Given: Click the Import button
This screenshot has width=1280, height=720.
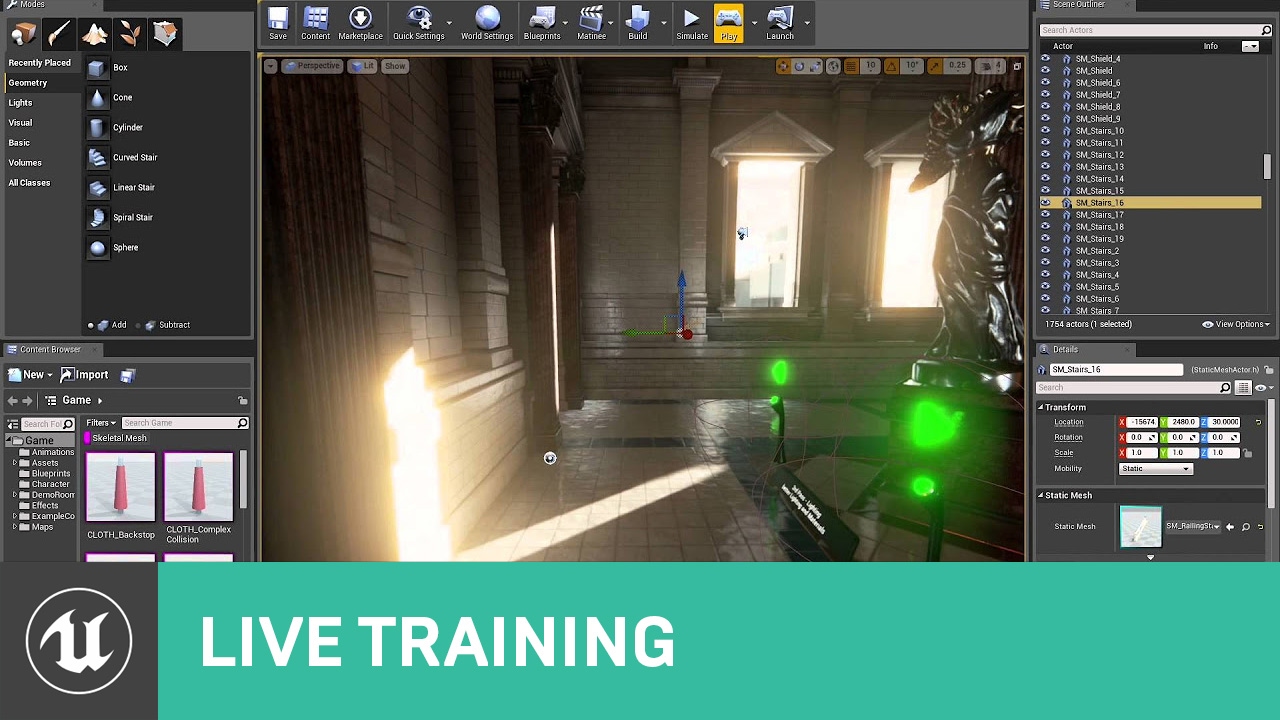Looking at the screenshot, I should 84,375.
